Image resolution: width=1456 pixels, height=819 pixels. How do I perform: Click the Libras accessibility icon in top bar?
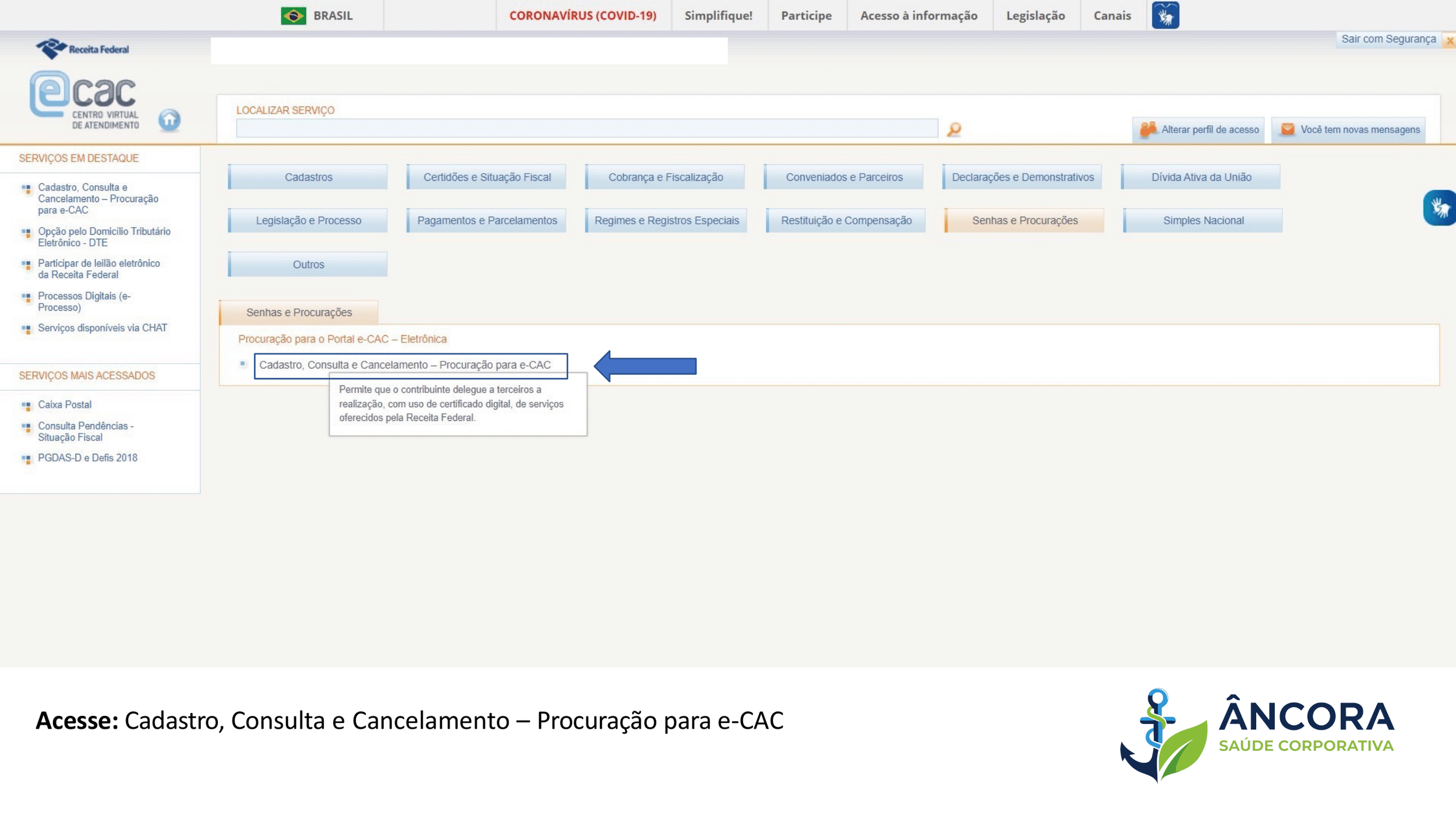(1165, 16)
